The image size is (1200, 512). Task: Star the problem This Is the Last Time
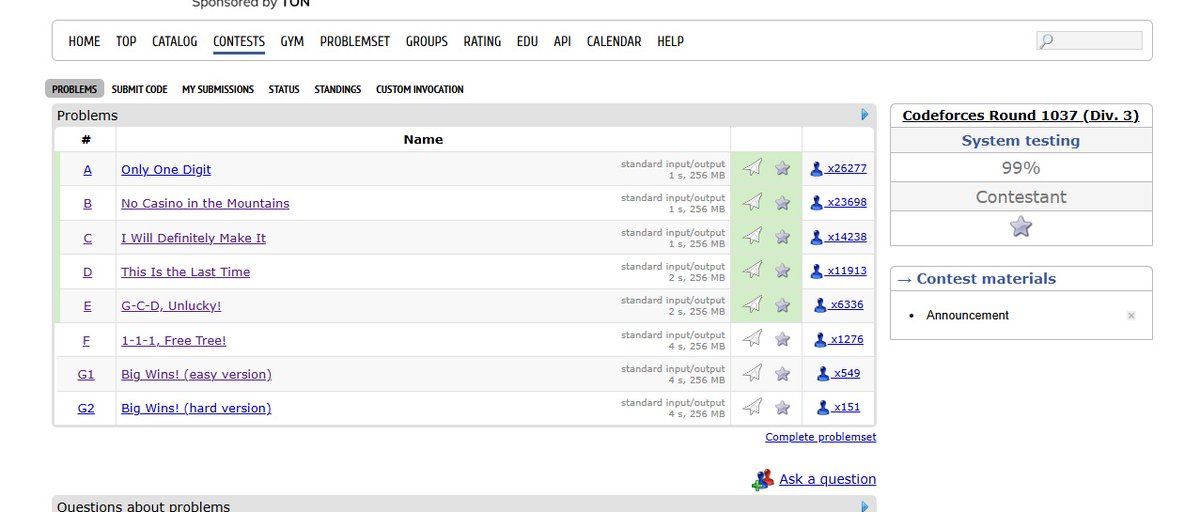(x=783, y=271)
